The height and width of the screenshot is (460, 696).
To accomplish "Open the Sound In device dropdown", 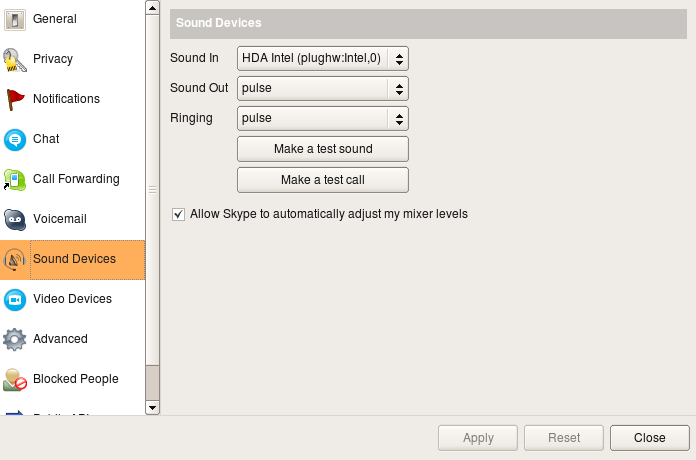I will click(x=322, y=58).
